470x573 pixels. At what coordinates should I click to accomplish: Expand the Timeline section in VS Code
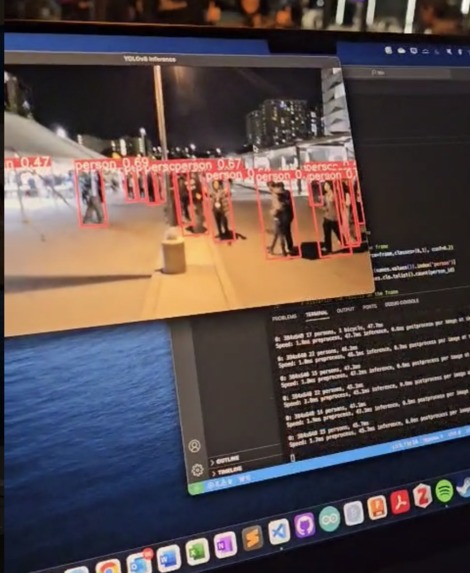(x=227, y=471)
